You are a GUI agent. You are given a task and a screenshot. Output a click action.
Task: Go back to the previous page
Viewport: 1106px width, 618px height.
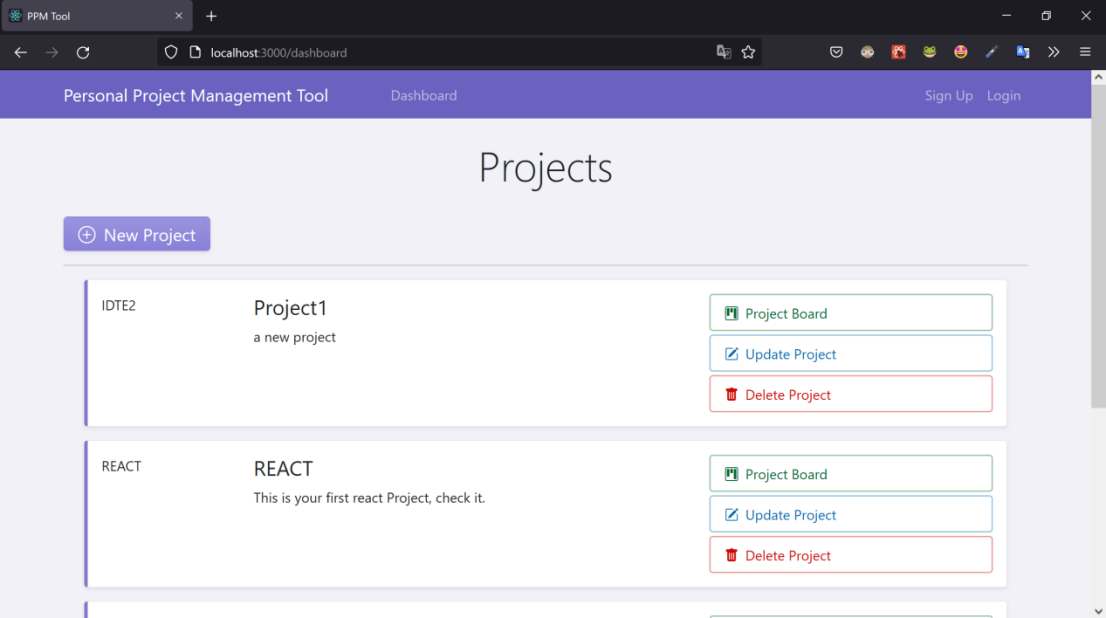tap(20, 52)
